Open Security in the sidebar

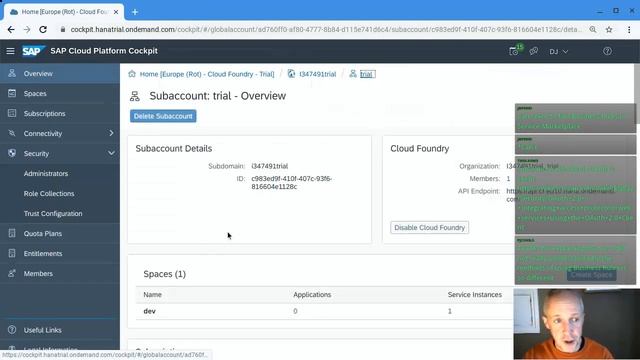coord(60,153)
